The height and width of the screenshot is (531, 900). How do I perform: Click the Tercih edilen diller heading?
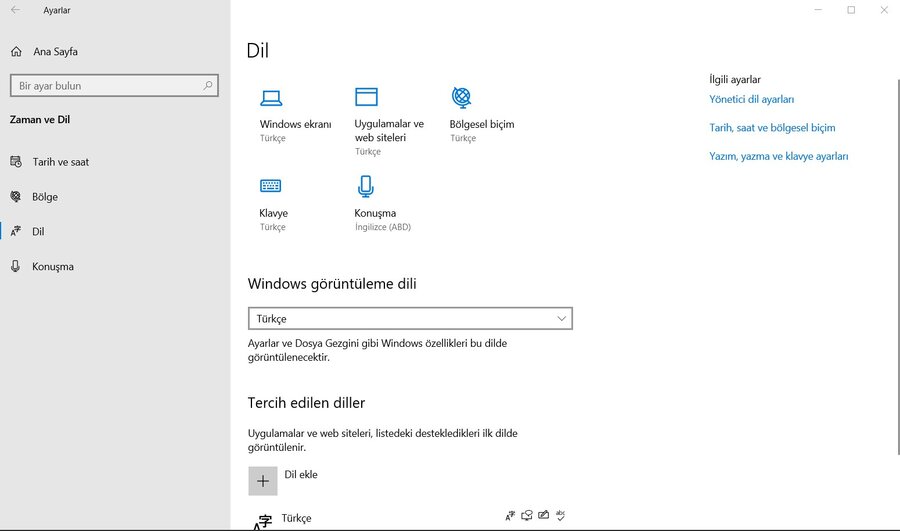[x=307, y=403]
